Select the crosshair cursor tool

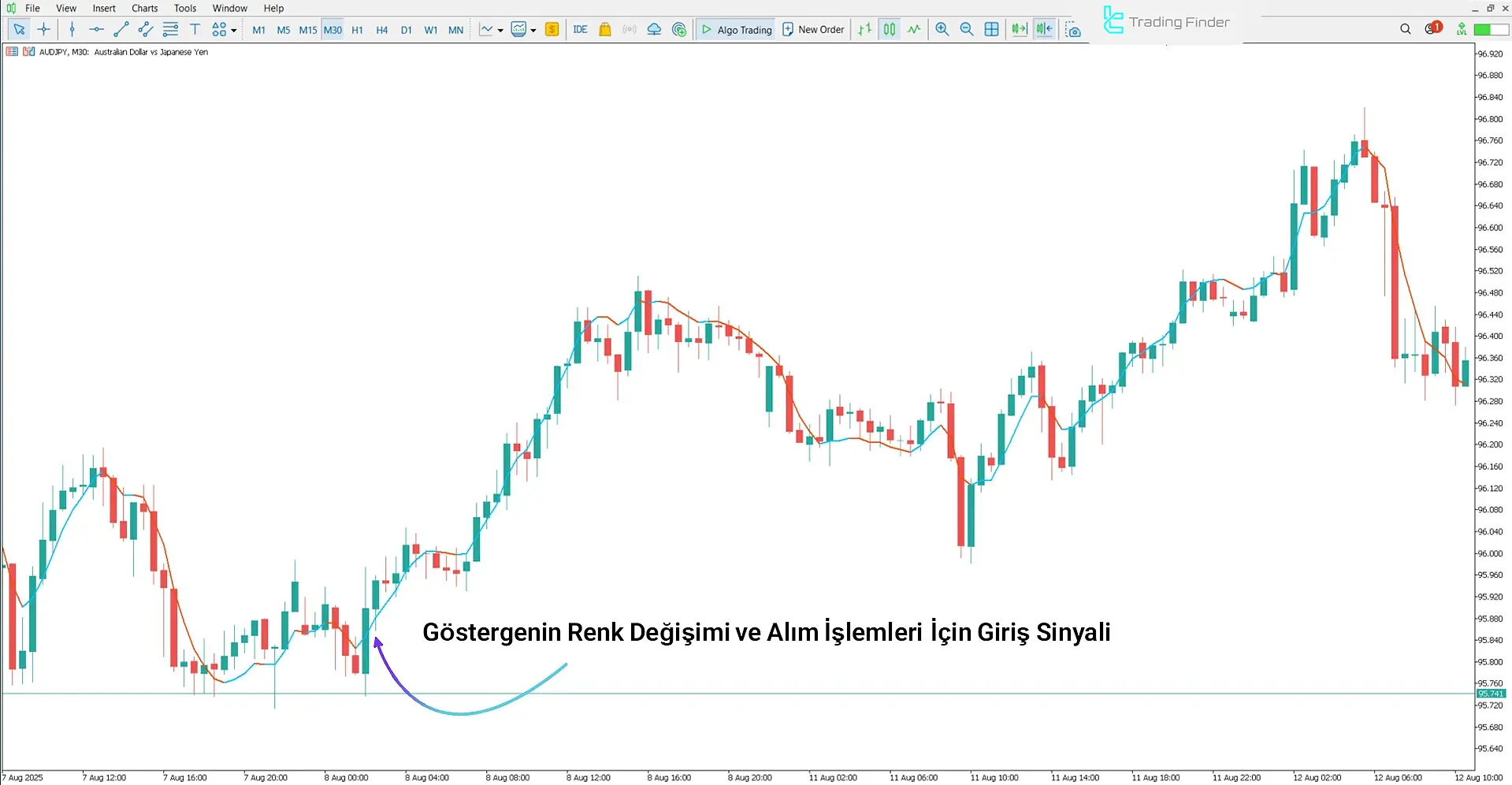pos(44,30)
